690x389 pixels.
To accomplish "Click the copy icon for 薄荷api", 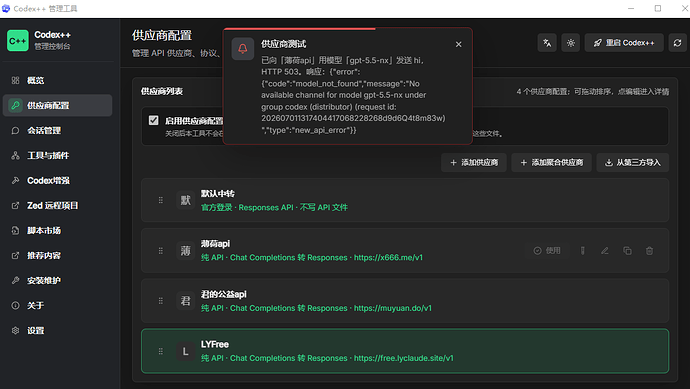I will (627, 251).
